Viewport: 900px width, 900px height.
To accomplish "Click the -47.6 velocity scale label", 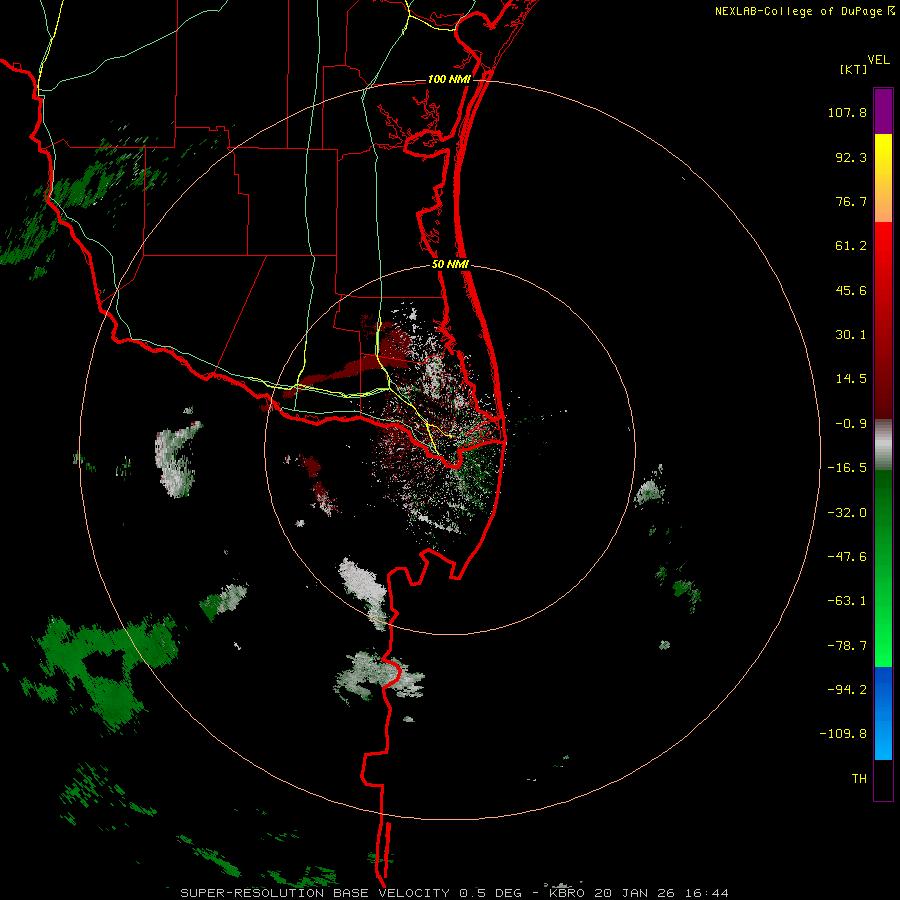I will [847, 557].
